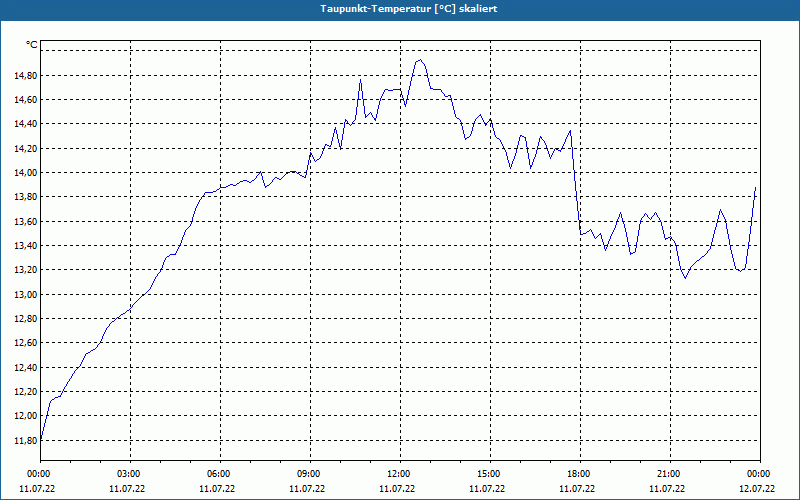This screenshot has height=500, width=800.
Task: Select the 11.07.22 date below 21:00
Action: coord(667,489)
